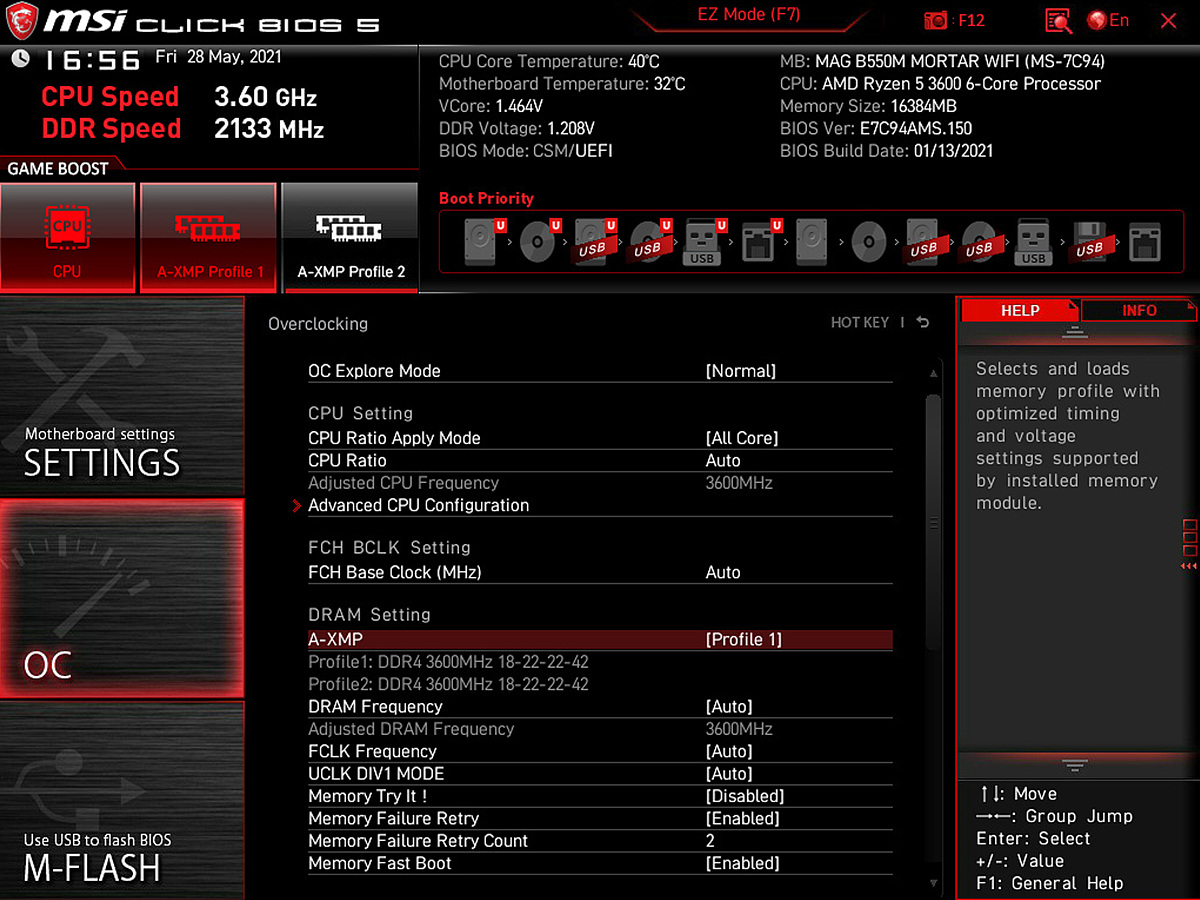Change Memory Failure Retry [Enabled] setting
The height and width of the screenshot is (900, 1200).
(x=600, y=818)
